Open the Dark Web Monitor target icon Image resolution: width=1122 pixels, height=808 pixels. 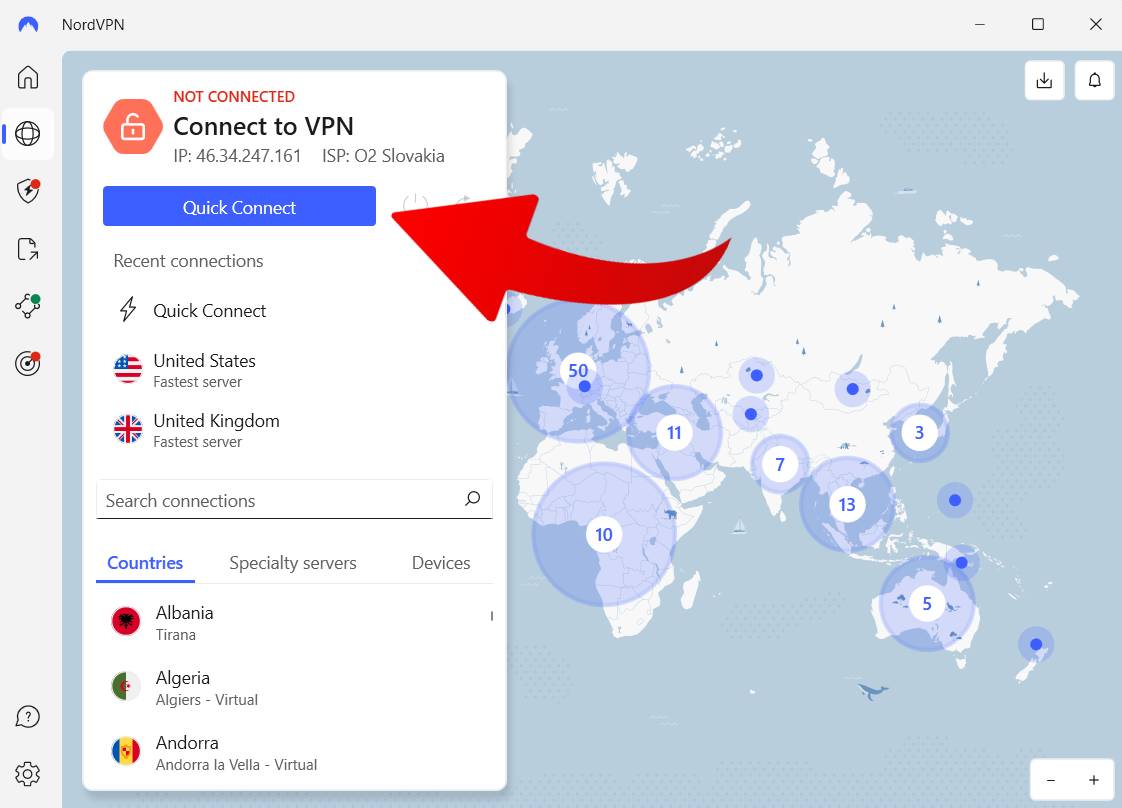click(x=28, y=363)
